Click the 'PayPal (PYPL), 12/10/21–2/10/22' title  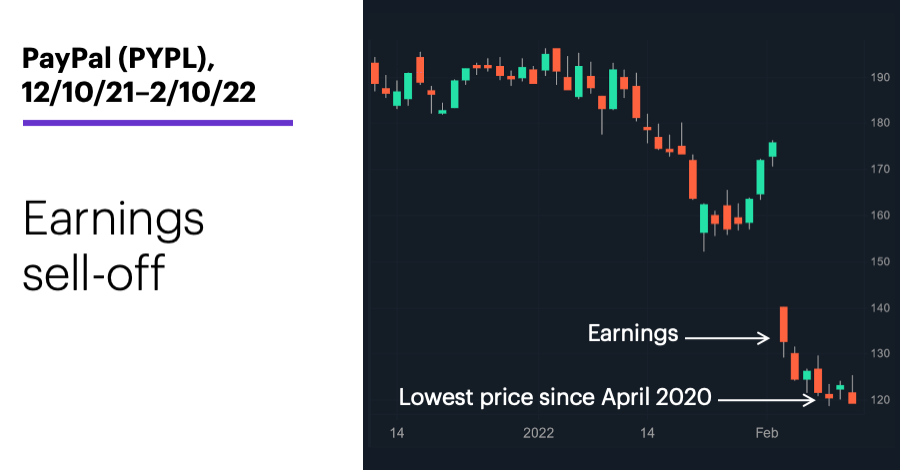[x=139, y=75]
